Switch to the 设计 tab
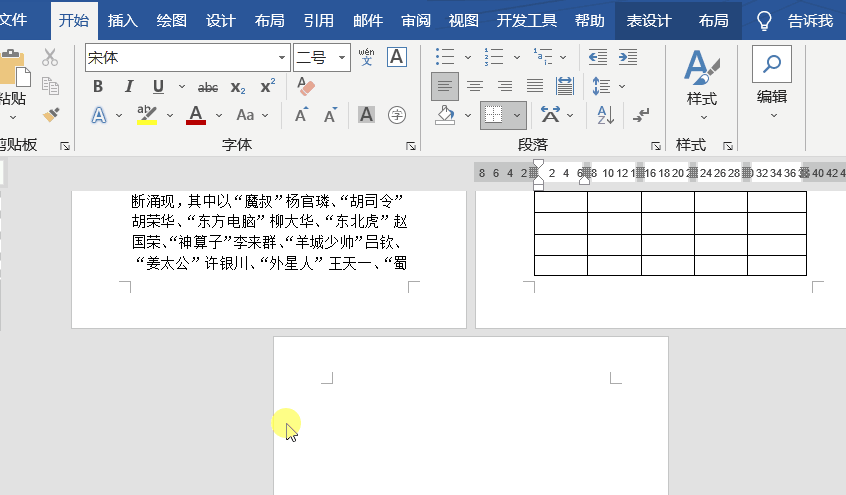Viewport: 846px width, 495px height. pos(221,21)
